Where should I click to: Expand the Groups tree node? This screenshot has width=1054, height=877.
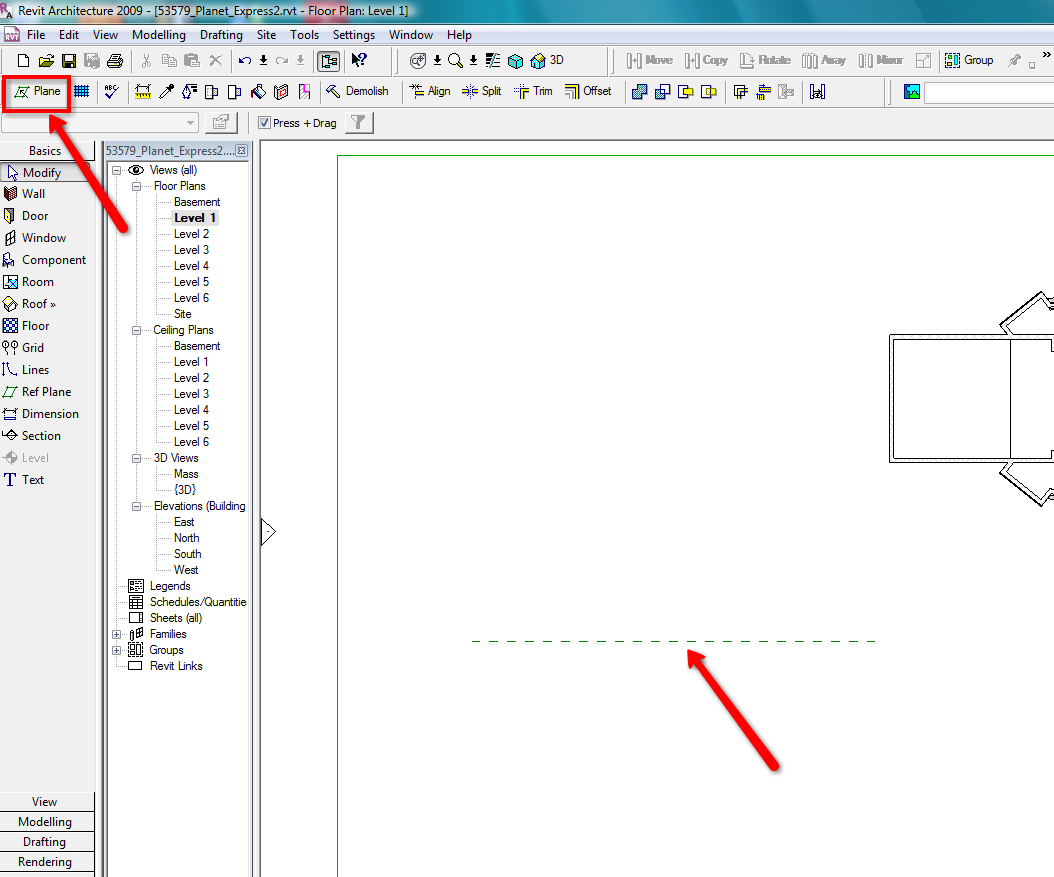point(116,651)
